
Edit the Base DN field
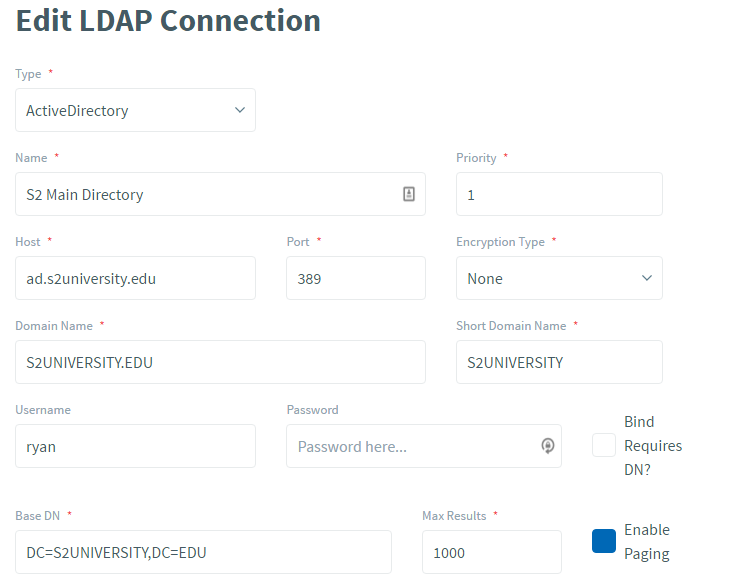tap(203, 552)
